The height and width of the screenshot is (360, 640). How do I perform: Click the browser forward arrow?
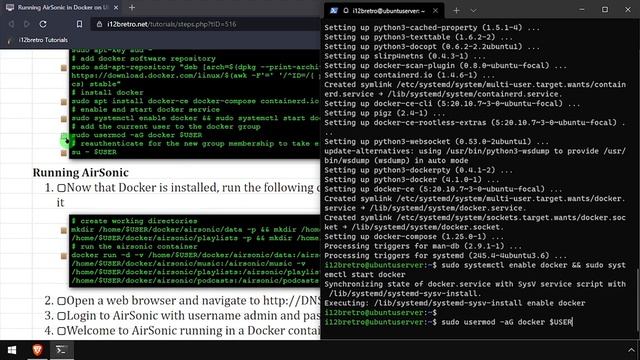click(x=27, y=24)
